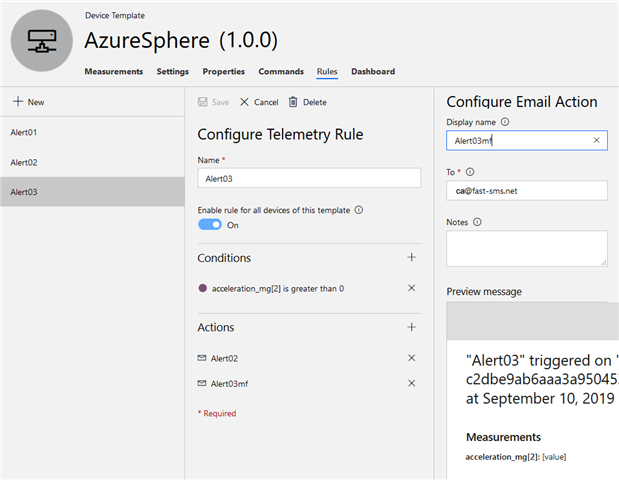Toggle Enable rule for all devices off

210,225
